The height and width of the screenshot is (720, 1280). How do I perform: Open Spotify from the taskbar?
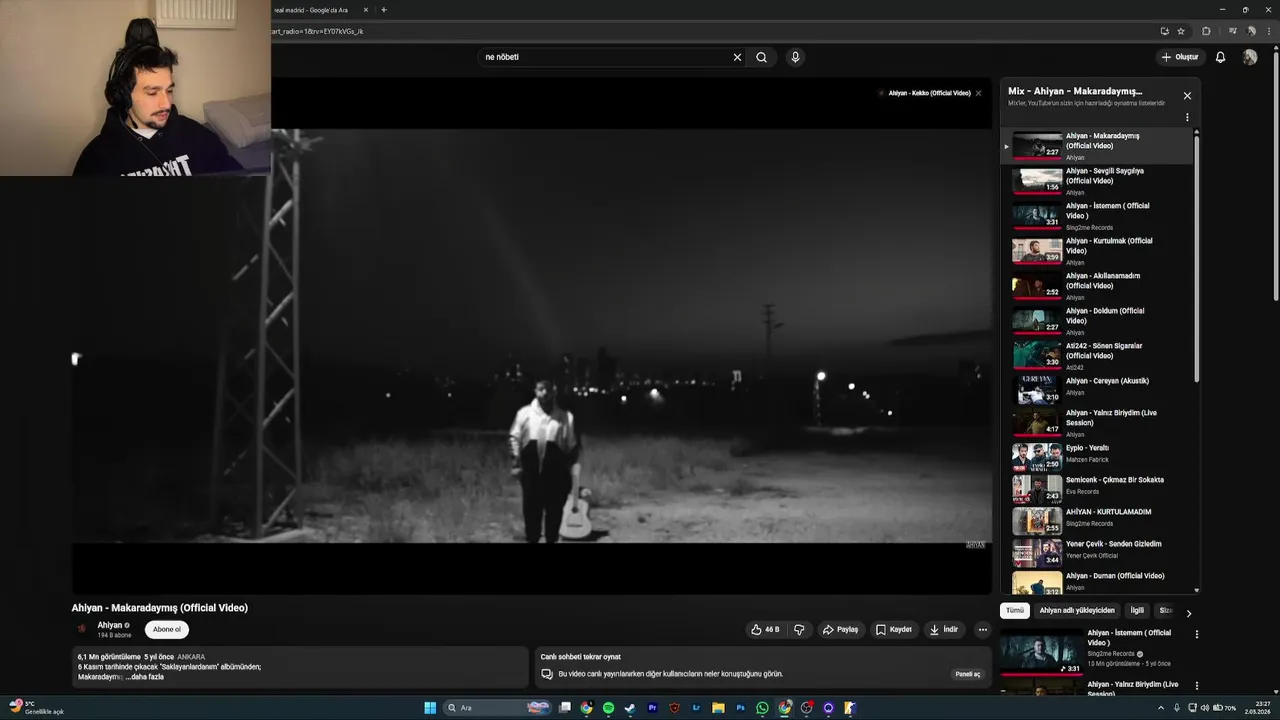click(x=608, y=708)
